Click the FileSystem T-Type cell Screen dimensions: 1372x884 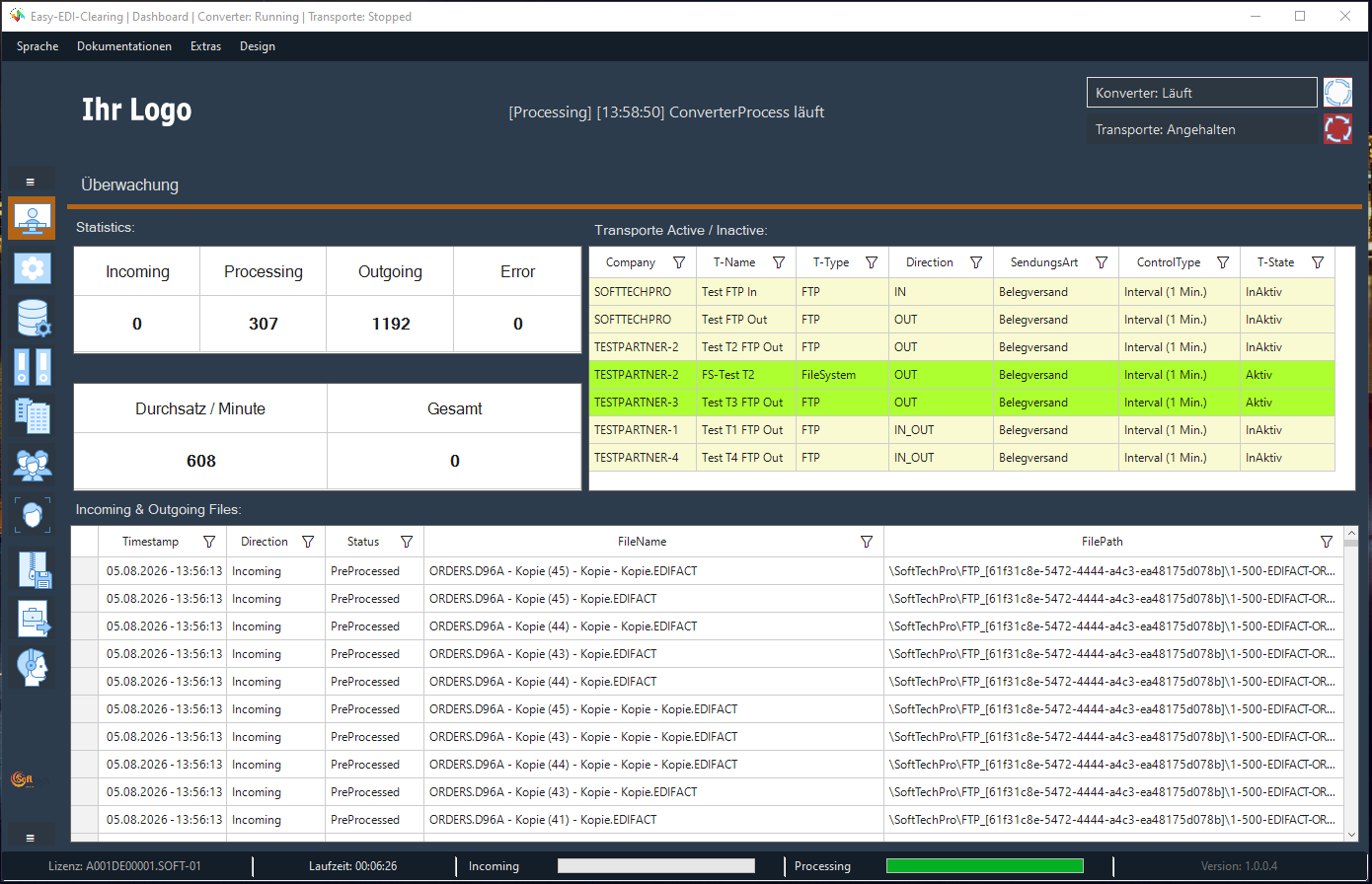pyautogui.click(x=842, y=375)
